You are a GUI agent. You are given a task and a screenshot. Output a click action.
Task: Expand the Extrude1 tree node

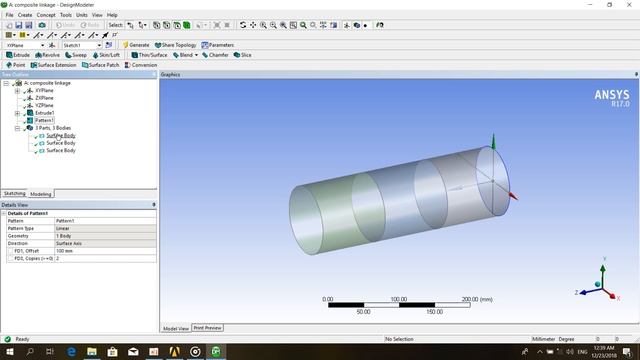pos(17,113)
